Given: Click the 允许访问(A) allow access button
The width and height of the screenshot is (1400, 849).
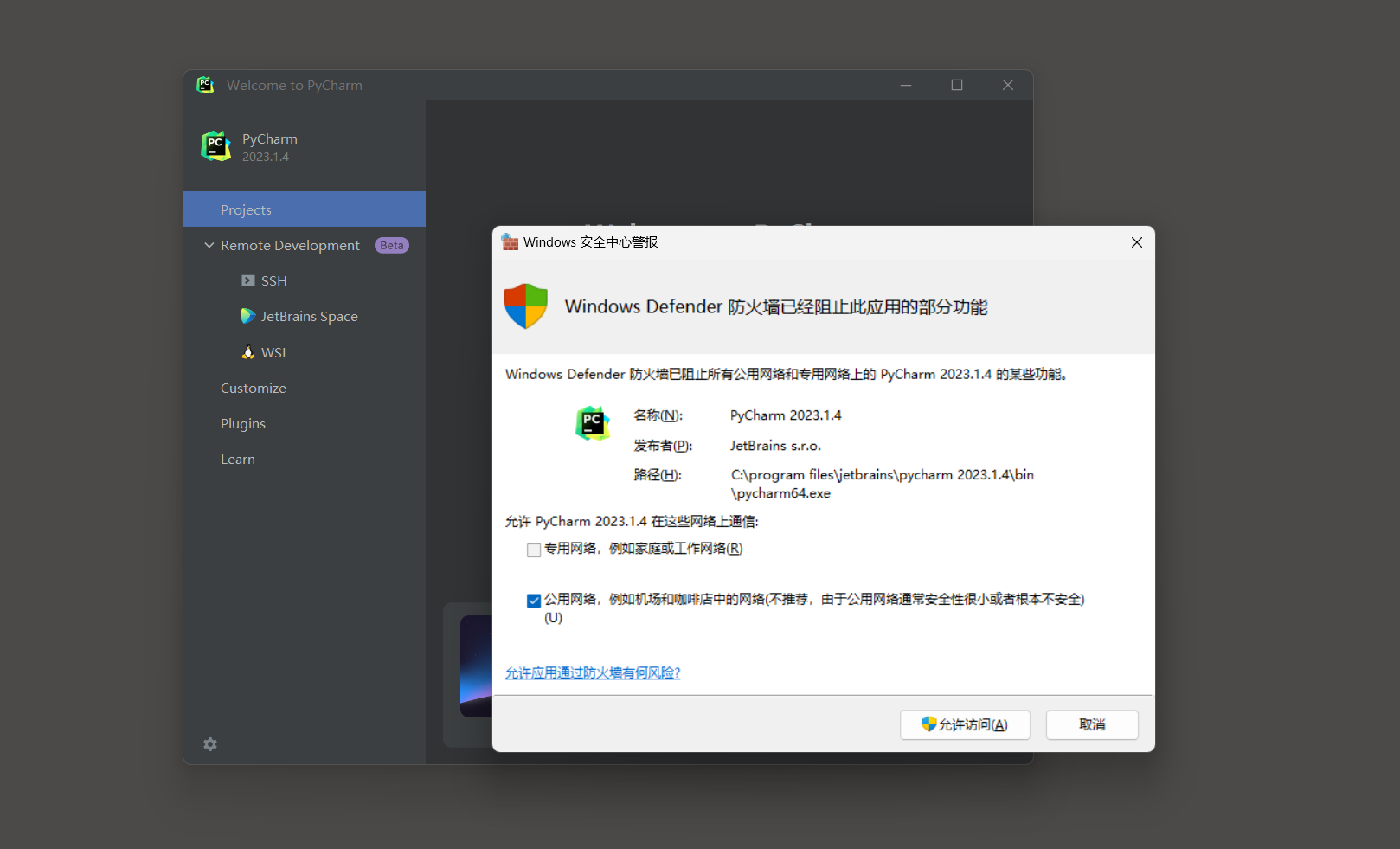Looking at the screenshot, I should pyautogui.click(x=965, y=724).
